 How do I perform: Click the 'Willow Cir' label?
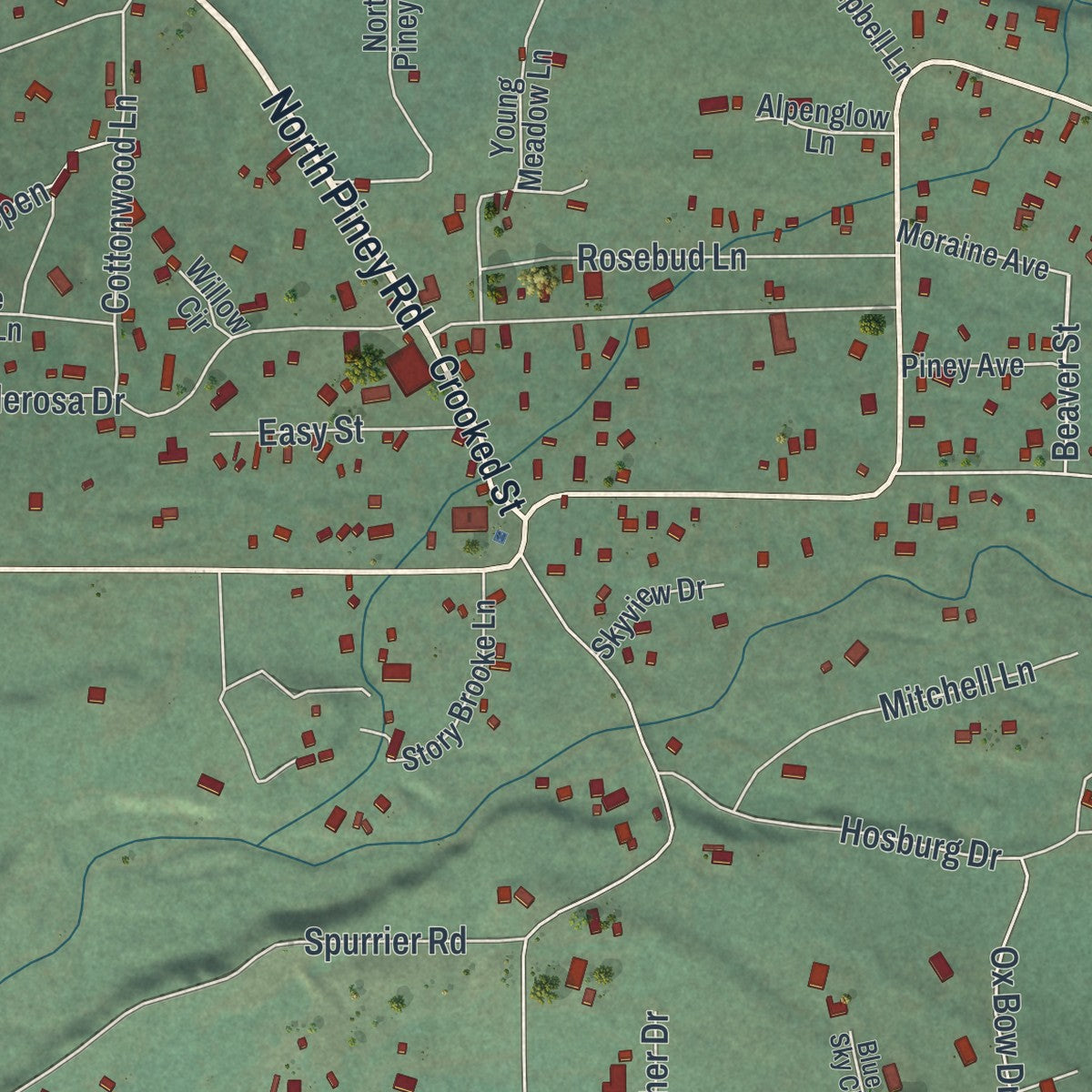(x=212, y=298)
